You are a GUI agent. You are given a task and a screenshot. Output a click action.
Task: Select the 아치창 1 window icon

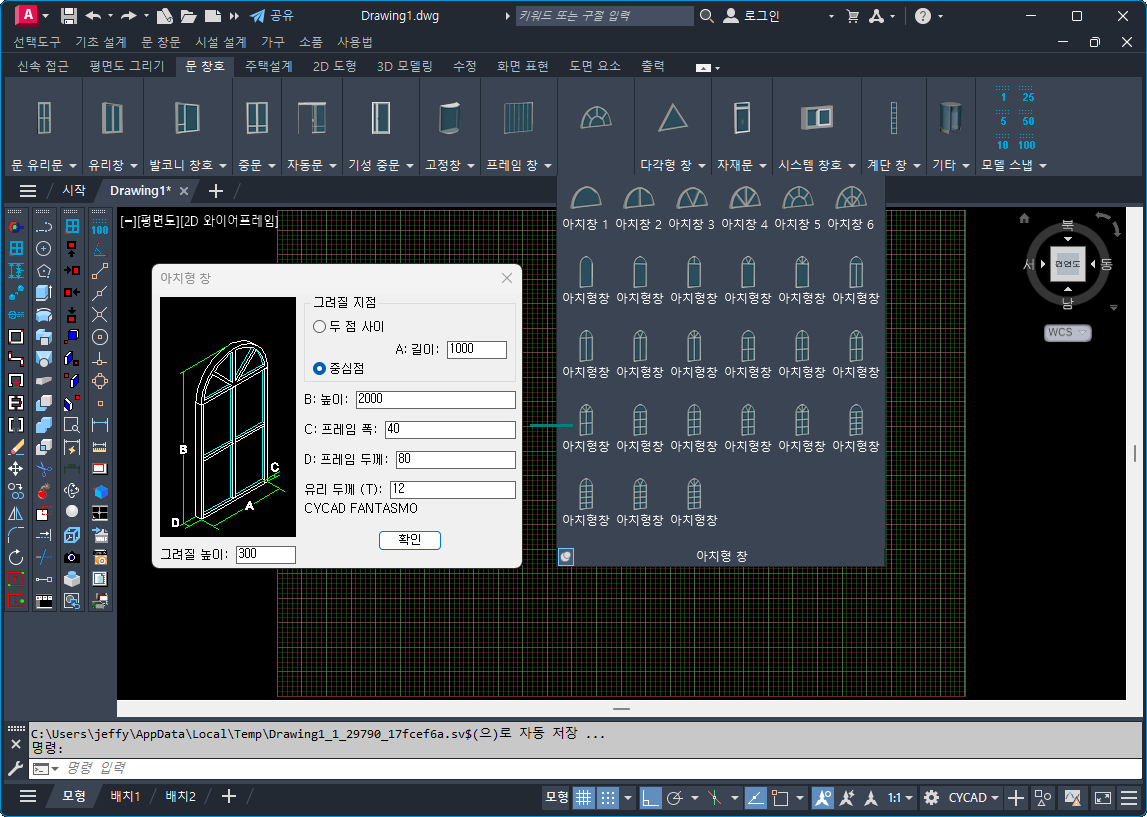pos(585,198)
